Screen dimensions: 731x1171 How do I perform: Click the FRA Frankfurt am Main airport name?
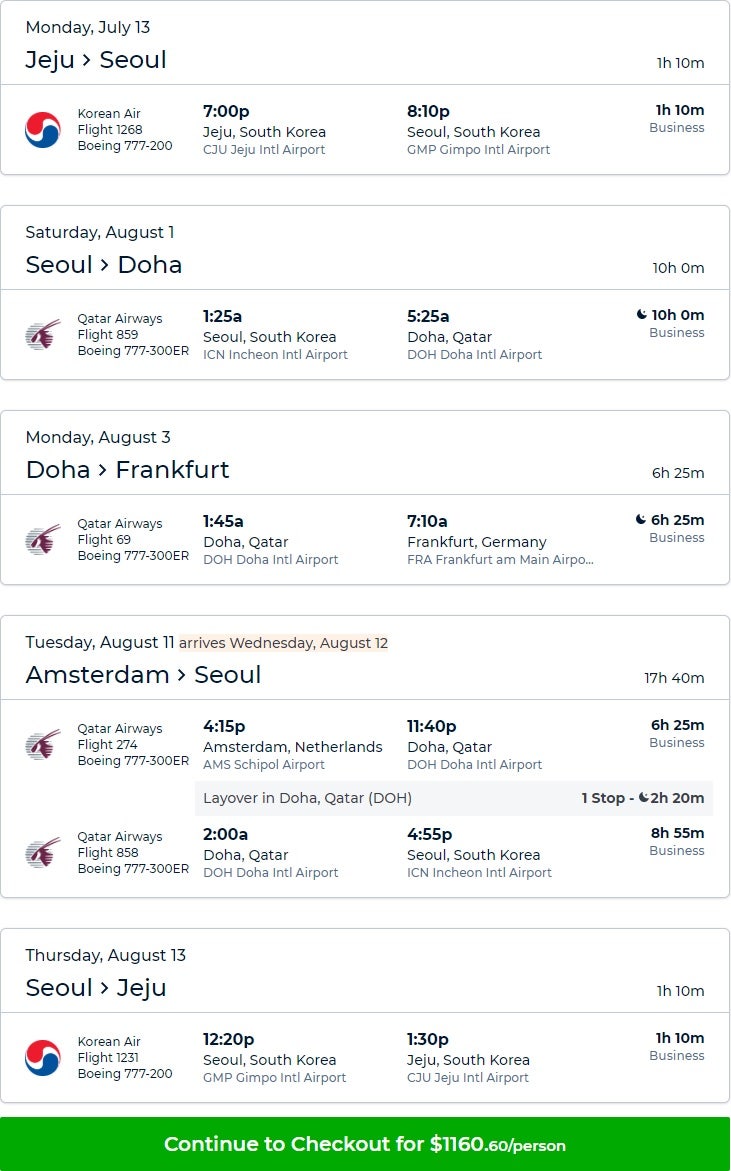[x=500, y=560]
